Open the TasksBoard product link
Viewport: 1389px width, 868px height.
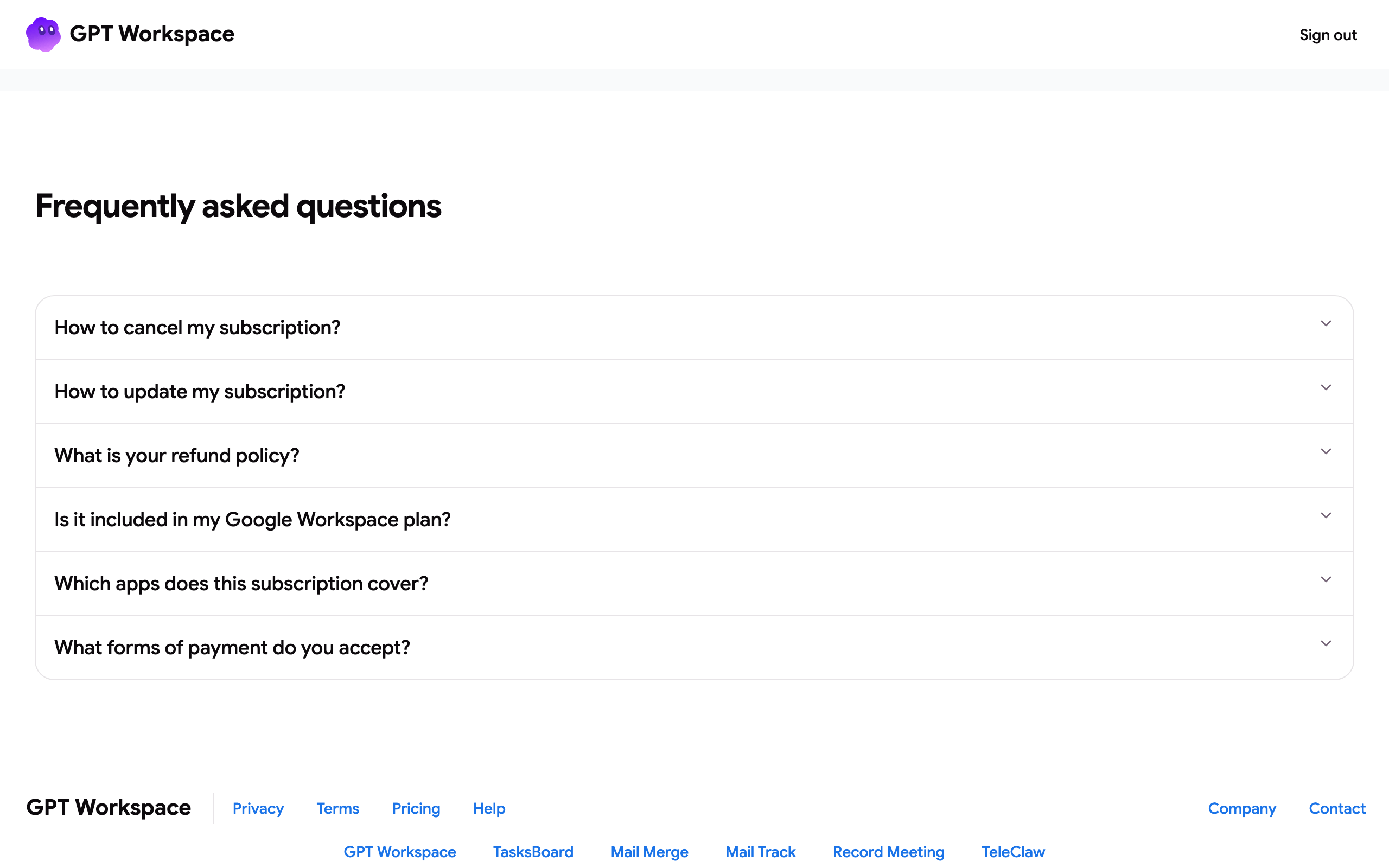(x=533, y=852)
